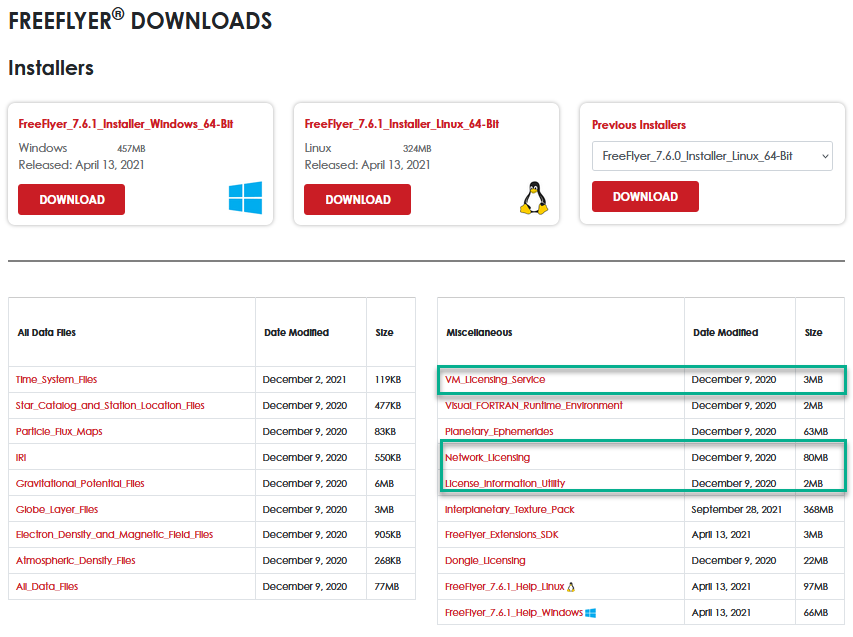Image resolution: width=853 pixels, height=637 pixels.
Task: Open the Network_Licensing link
Action: point(487,458)
